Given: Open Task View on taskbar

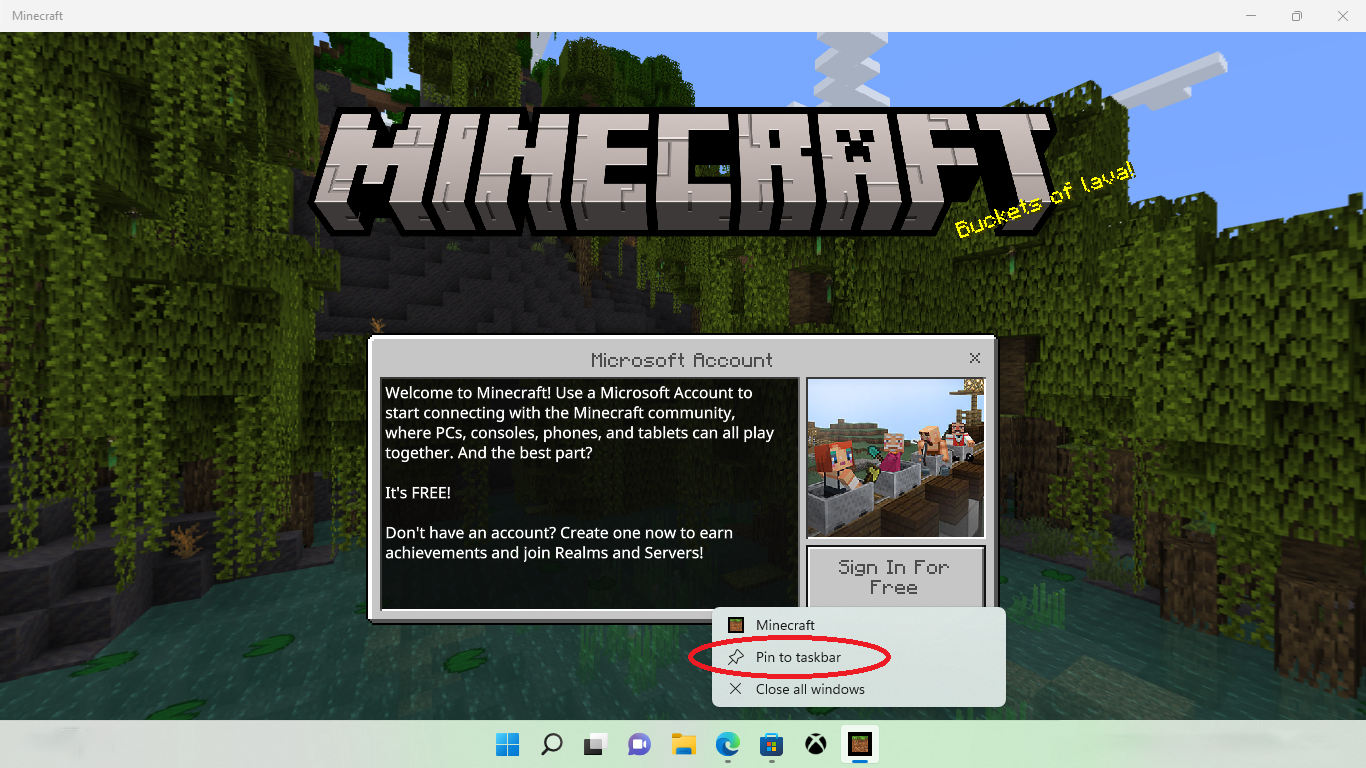Looking at the screenshot, I should pyautogui.click(x=596, y=744).
